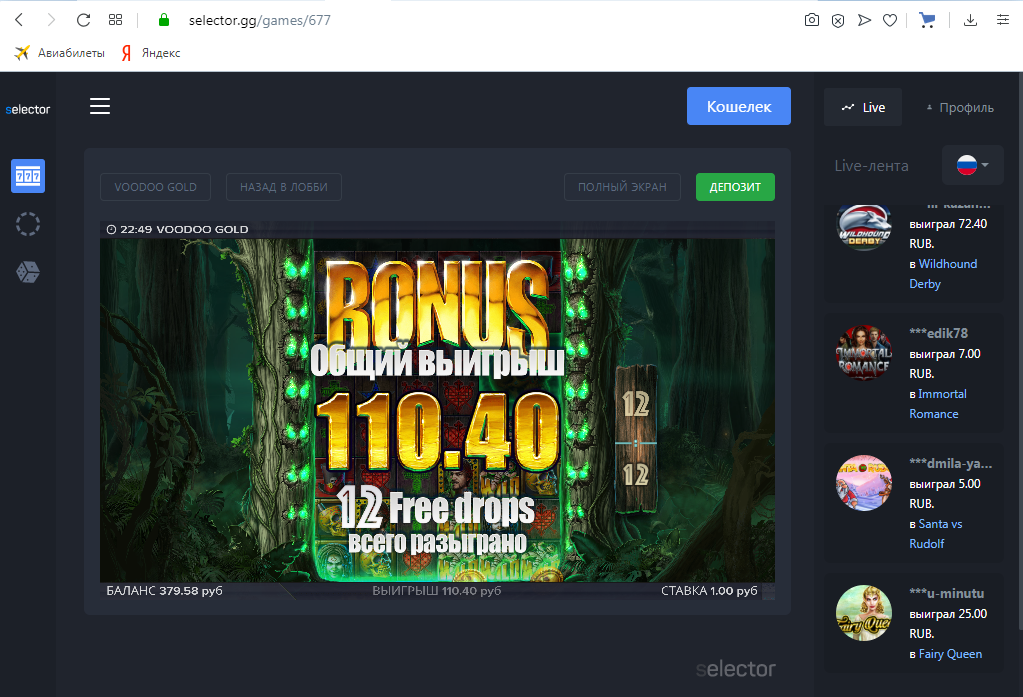This screenshot has height=697, width=1023.
Task: Open the Immortal Romance link
Action: pyautogui.click(x=938, y=403)
